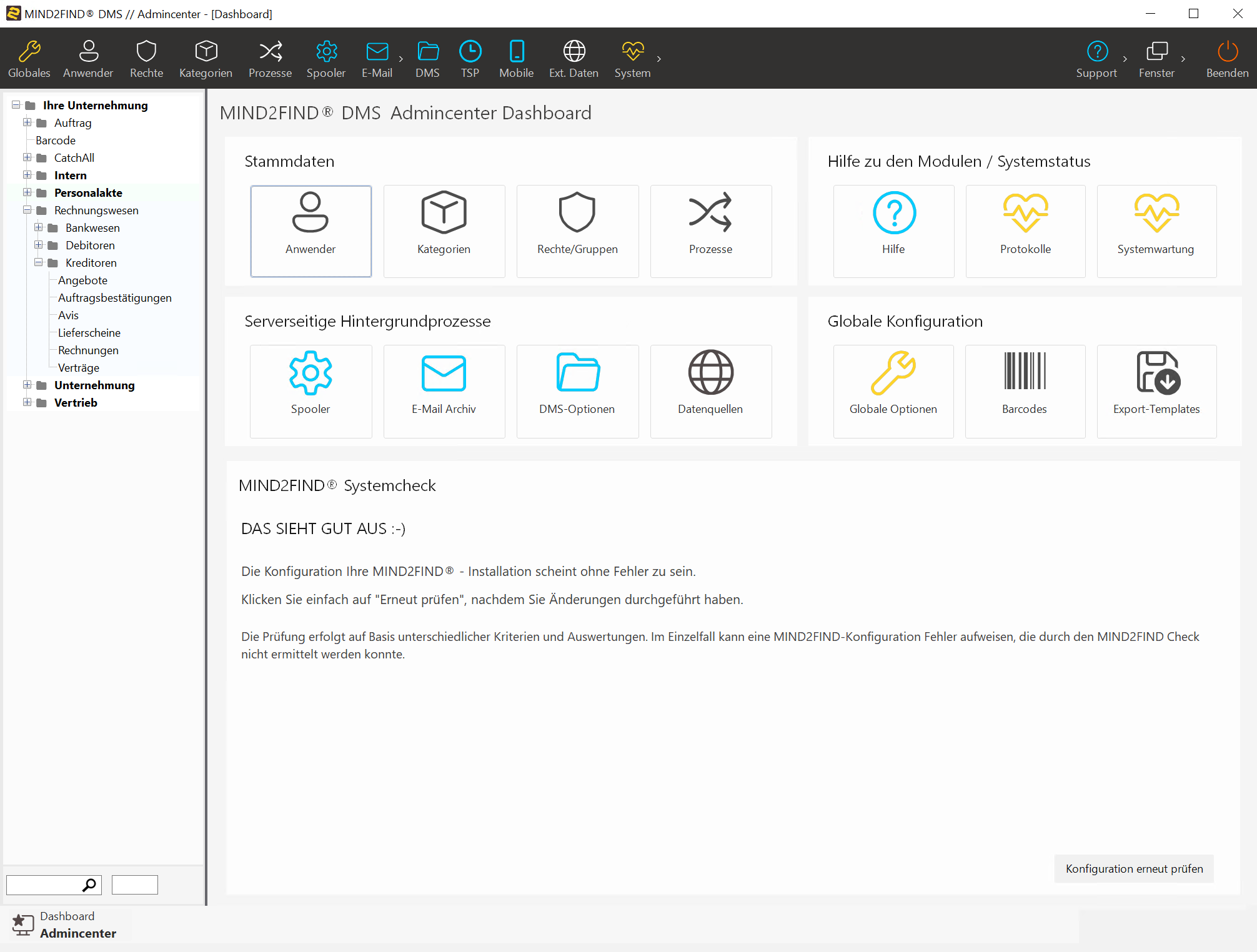1257x952 pixels.
Task: Select Barcode in the tree
Action: (56, 141)
